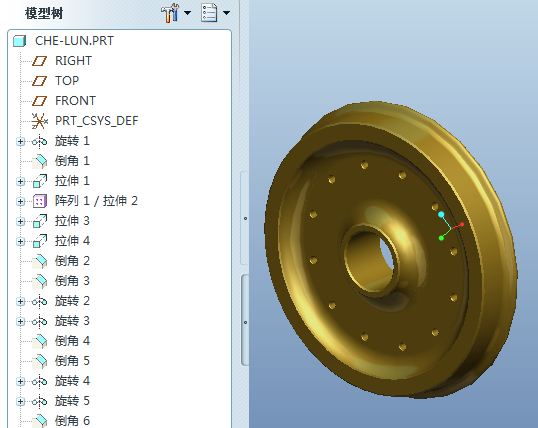The height and width of the screenshot is (428, 538).
Task: Click the 旋转 4 revolve icon
Action: point(39,381)
